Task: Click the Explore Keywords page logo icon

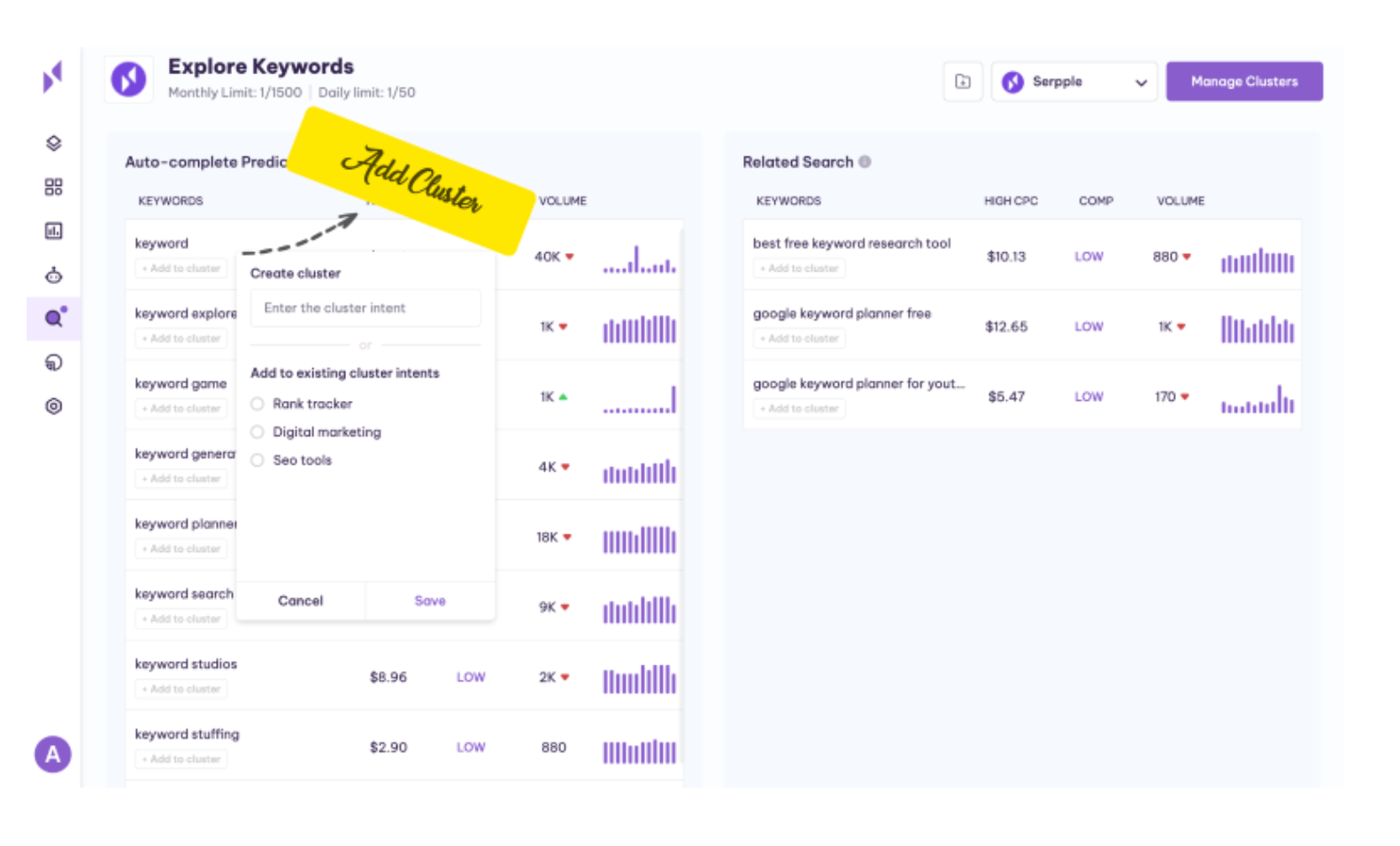Action: click(128, 80)
